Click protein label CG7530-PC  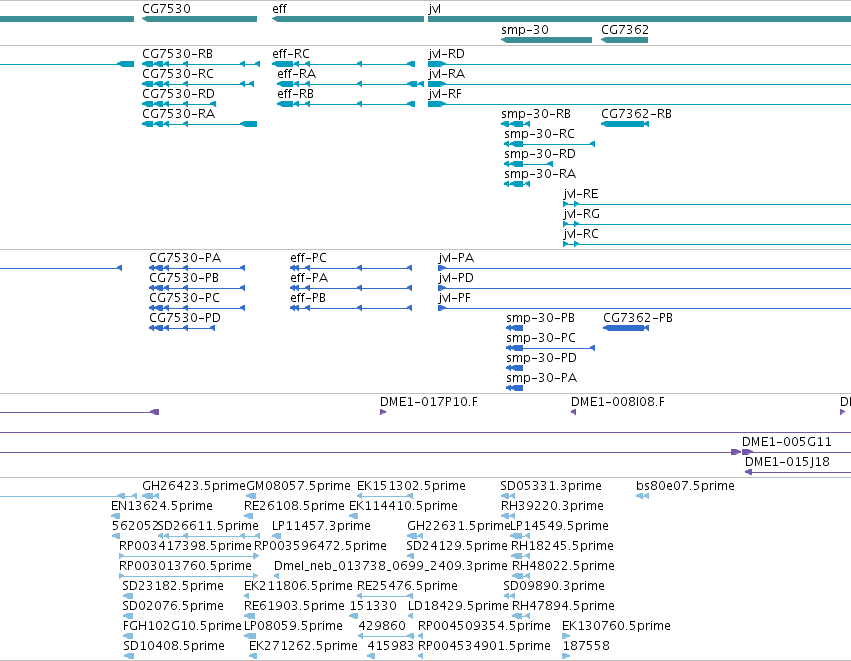[x=185, y=298]
